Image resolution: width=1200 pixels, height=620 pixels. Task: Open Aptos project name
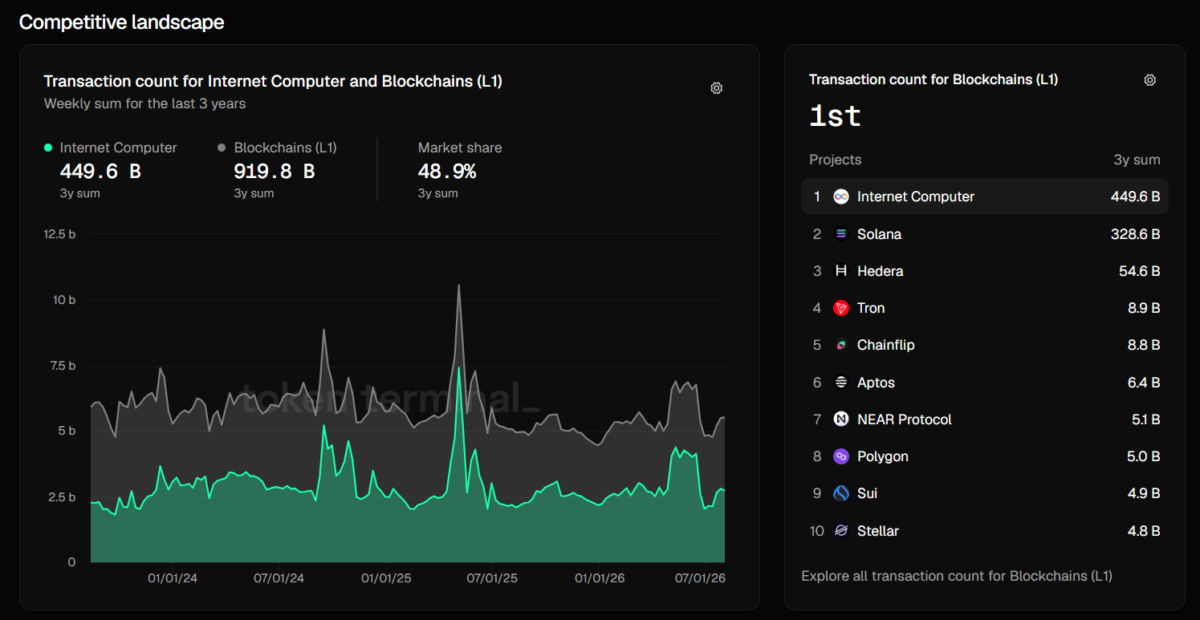876,382
